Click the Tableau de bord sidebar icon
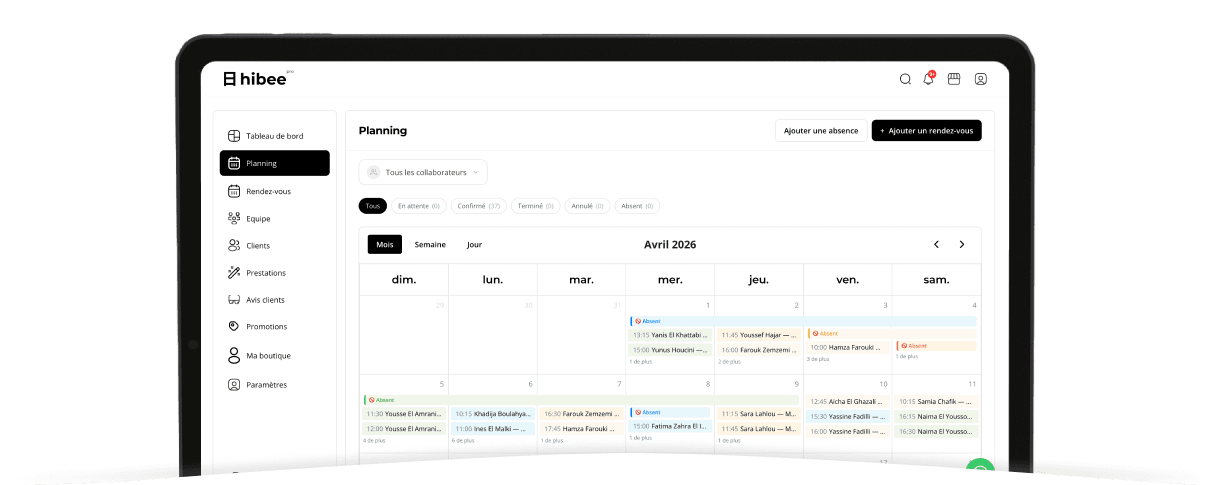1218x485 pixels. point(234,136)
